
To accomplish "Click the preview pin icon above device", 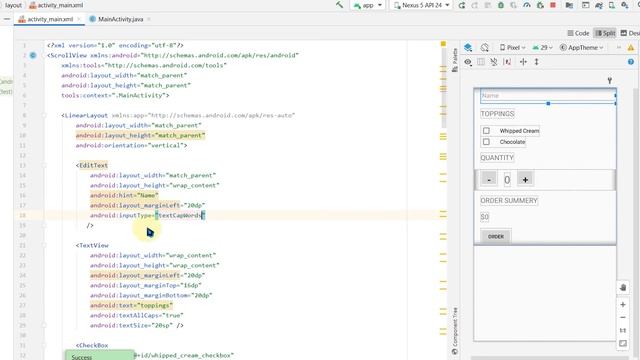I will [610, 80].
